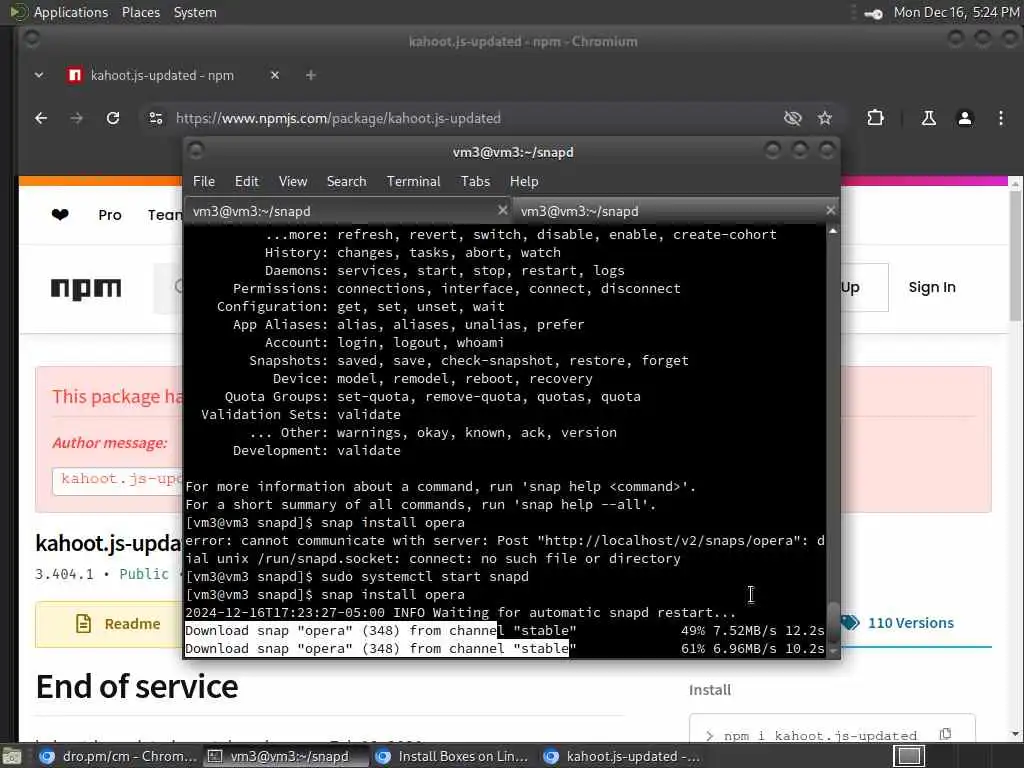The width and height of the screenshot is (1024, 768).
Task: Open the Chromium extensions puzzle icon
Action: [875, 118]
